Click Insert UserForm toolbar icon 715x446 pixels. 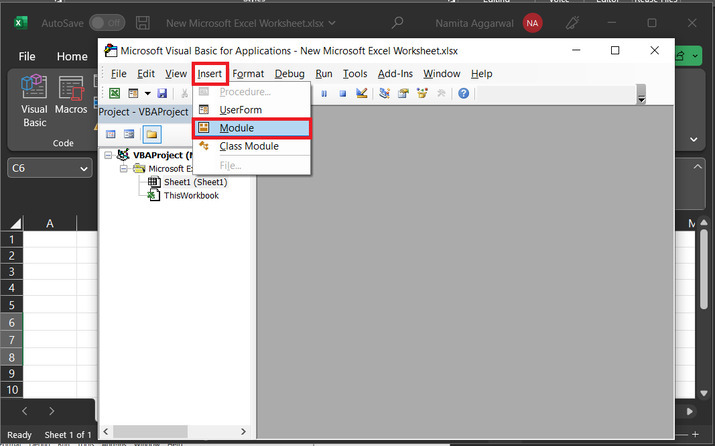point(133,93)
